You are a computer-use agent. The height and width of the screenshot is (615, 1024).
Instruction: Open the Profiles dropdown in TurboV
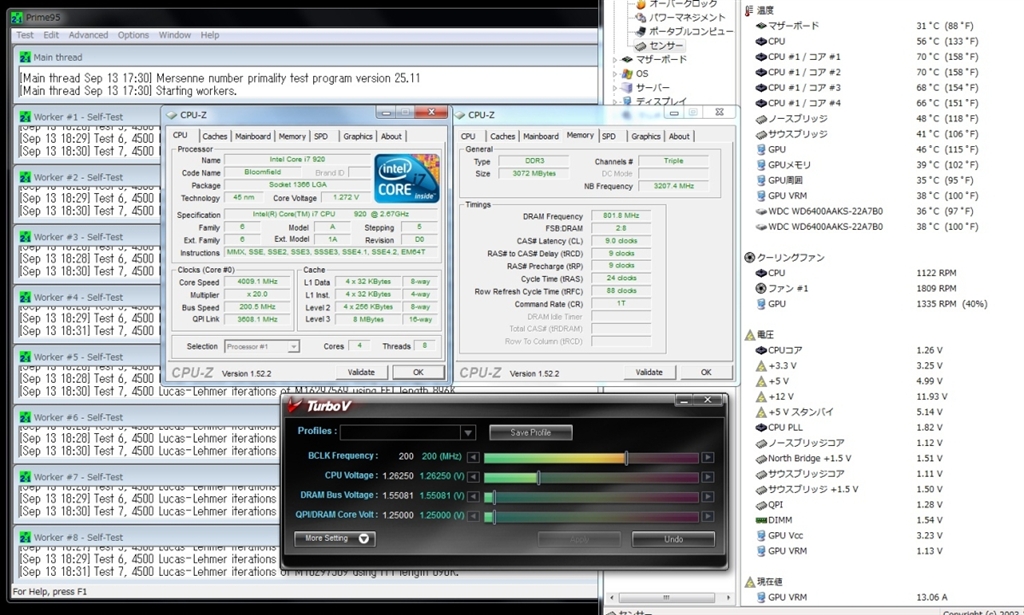click(467, 432)
